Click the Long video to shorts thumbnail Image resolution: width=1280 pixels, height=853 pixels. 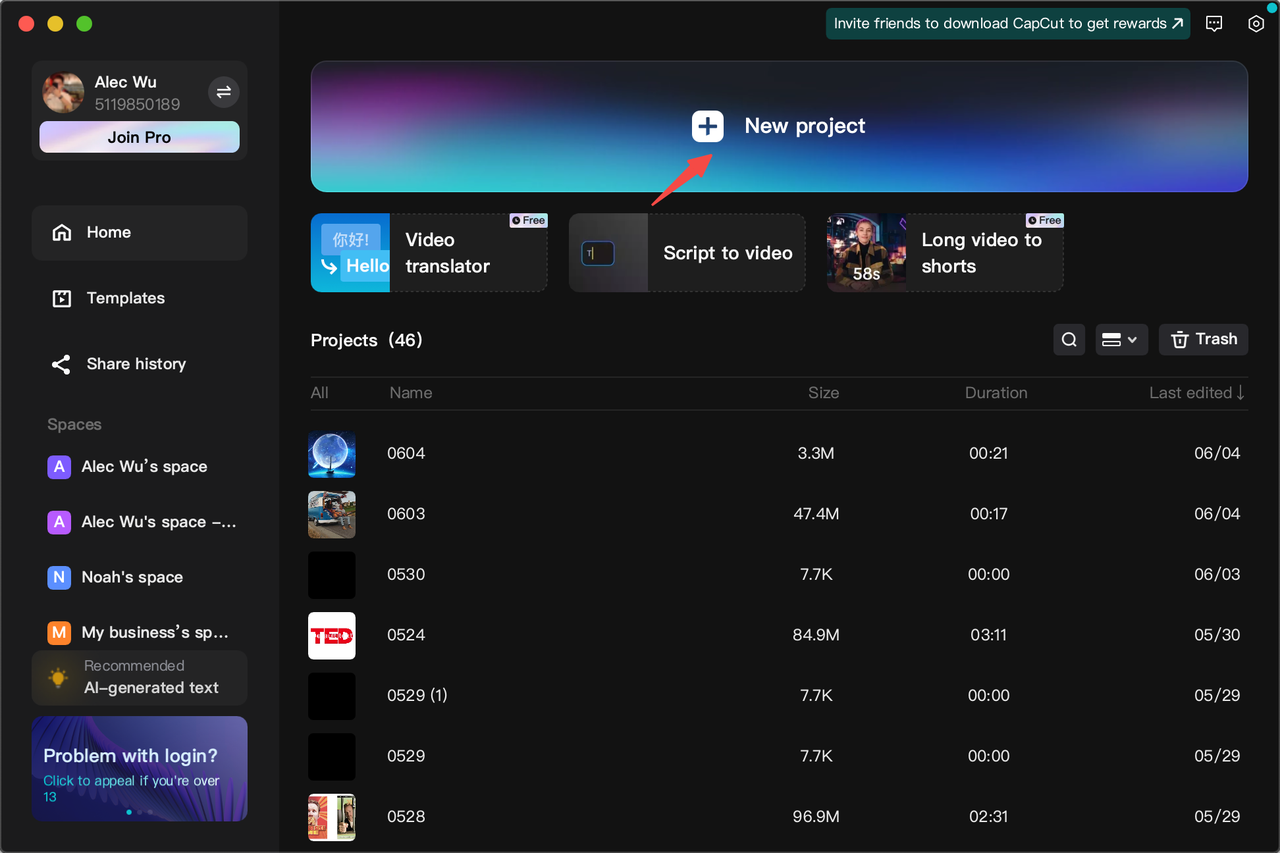[x=866, y=253]
